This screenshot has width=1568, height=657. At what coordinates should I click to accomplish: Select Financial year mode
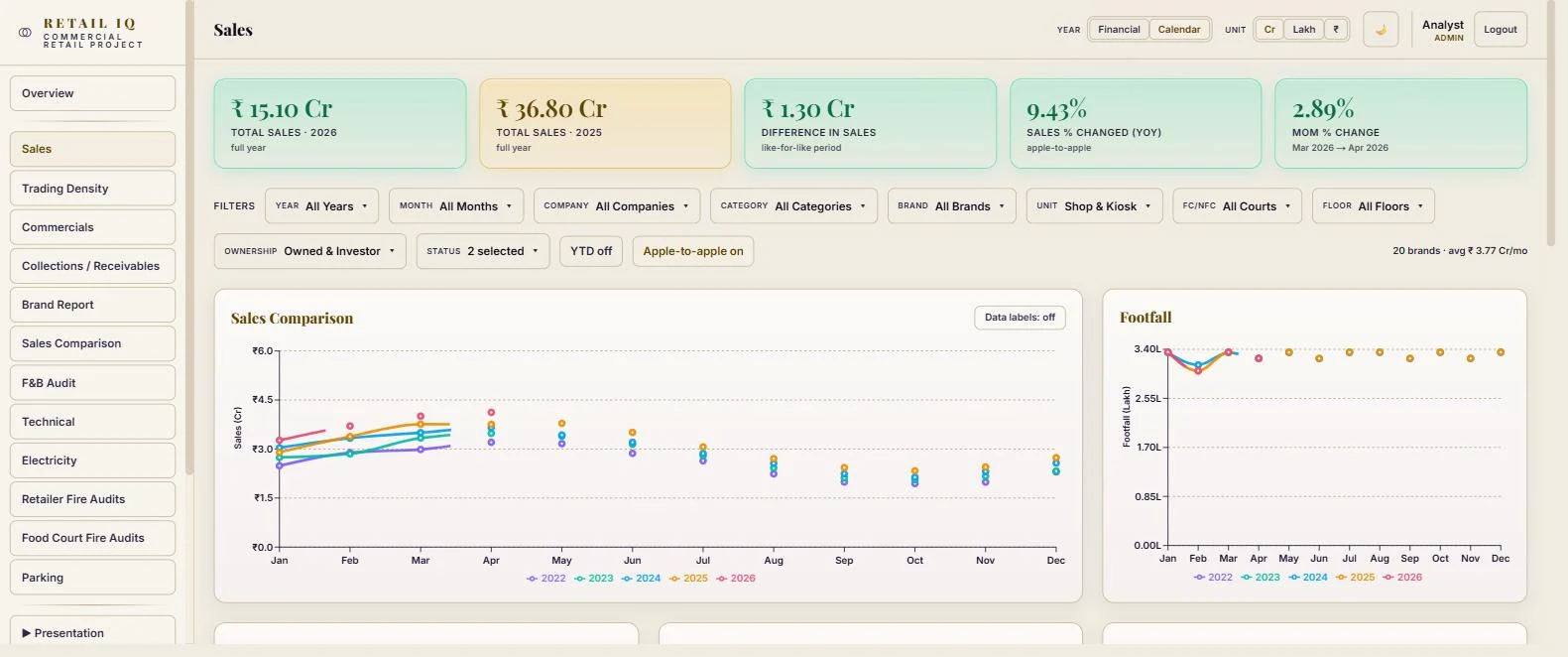click(x=1119, y=30)
